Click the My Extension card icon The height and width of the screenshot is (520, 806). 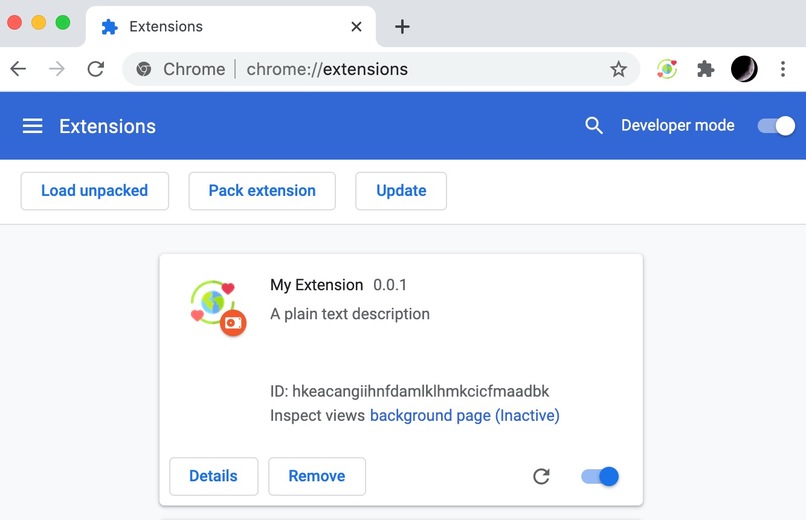point(217,308)
